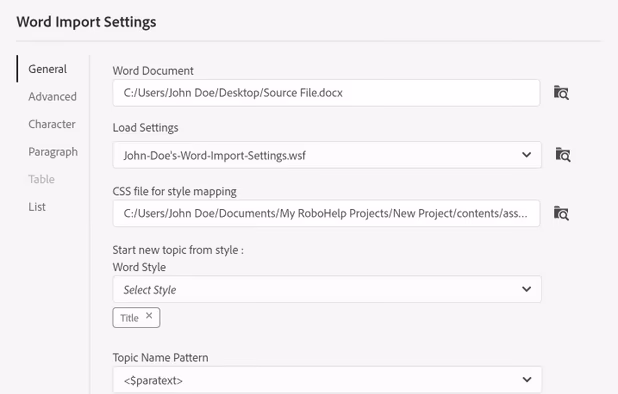Screen dimensions: 618x394
Task: Browse for CSS style mapping file
Action: tap(561, 213)
